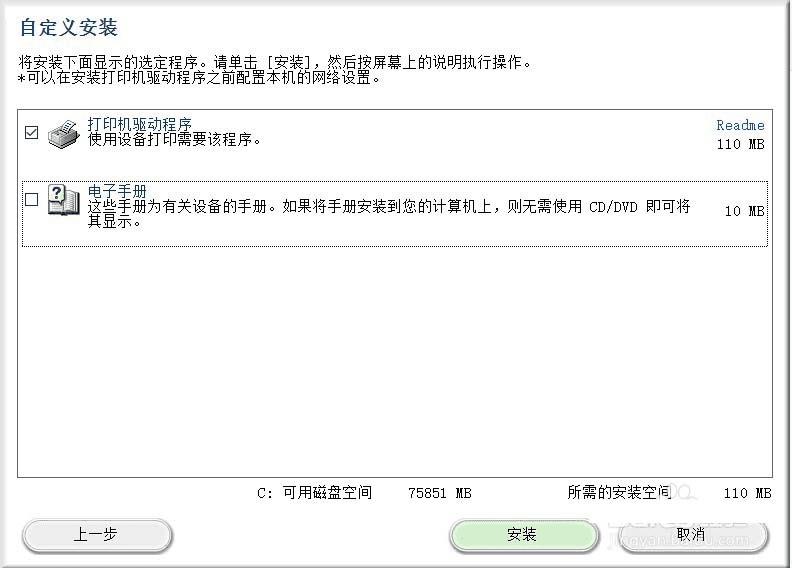792x568 pixels.
Task: Click the available disk space value 75851 MB
Action: coord(439,493)
